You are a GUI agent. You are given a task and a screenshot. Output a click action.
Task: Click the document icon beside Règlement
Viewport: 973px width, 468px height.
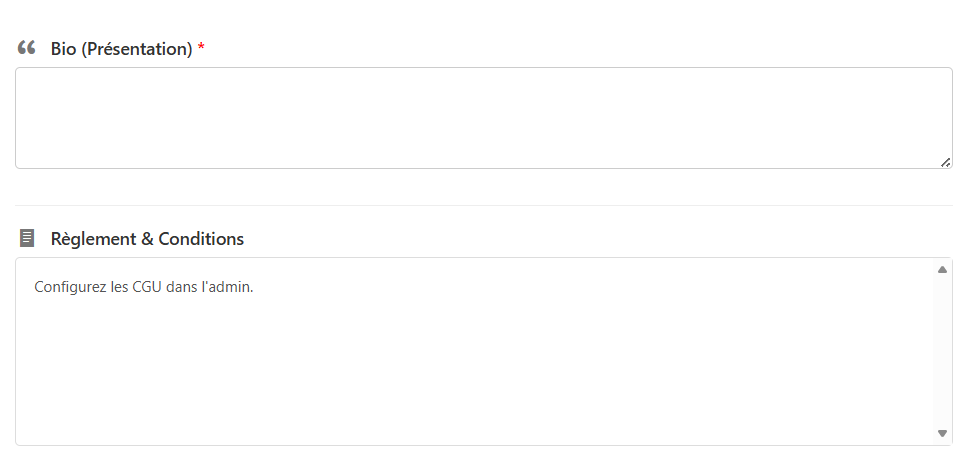[x=27, y=238]
